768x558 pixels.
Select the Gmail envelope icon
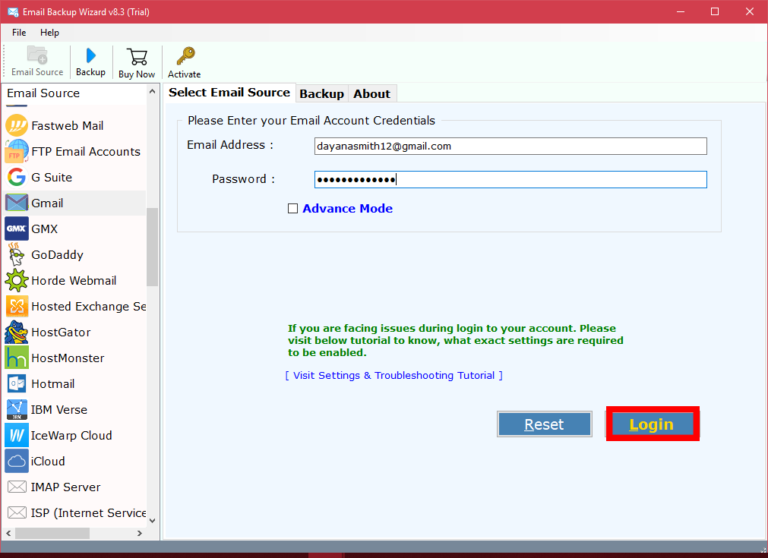(x=16, y=203)
